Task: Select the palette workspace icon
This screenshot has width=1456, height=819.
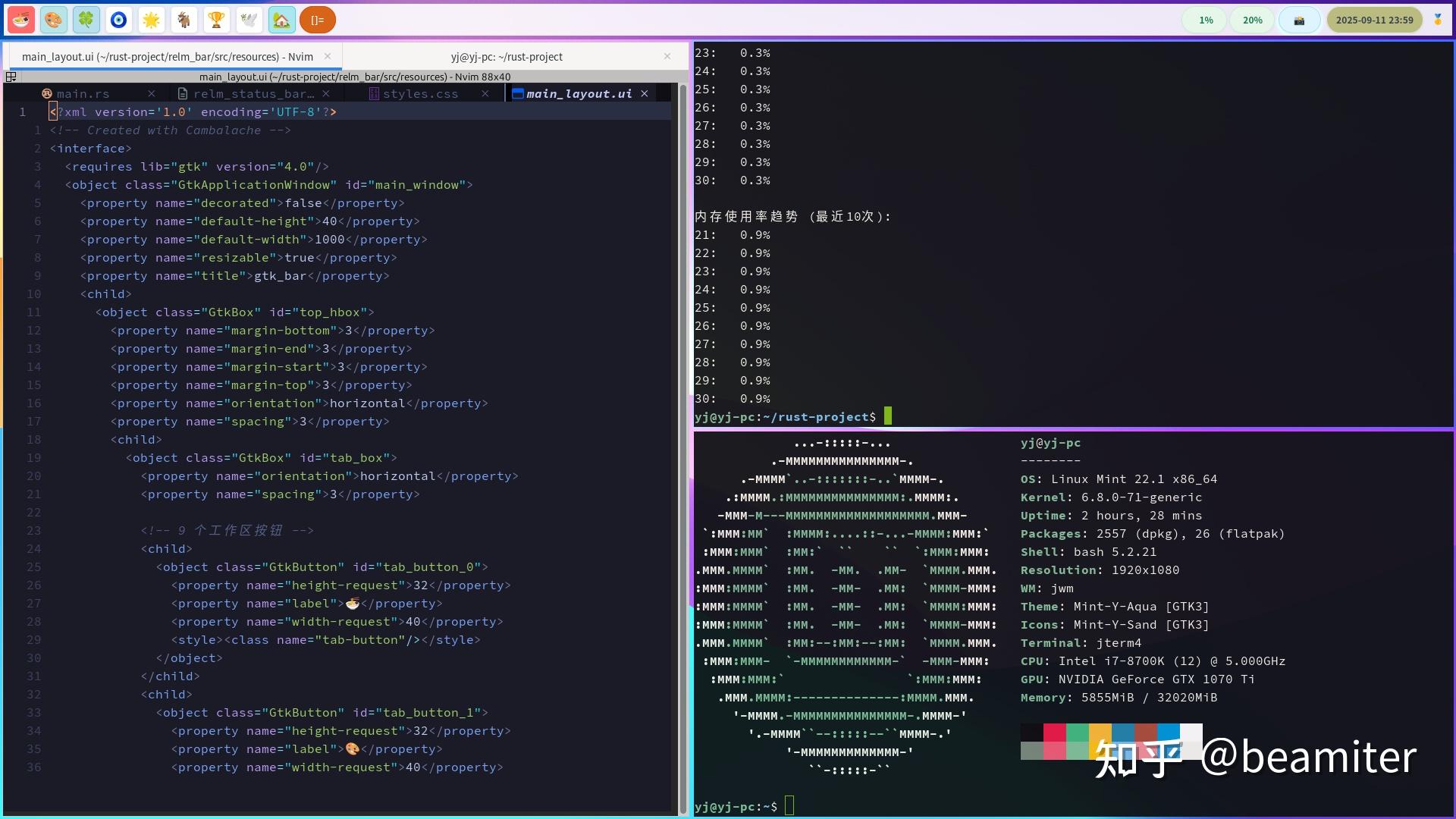Action: (52, 20)
